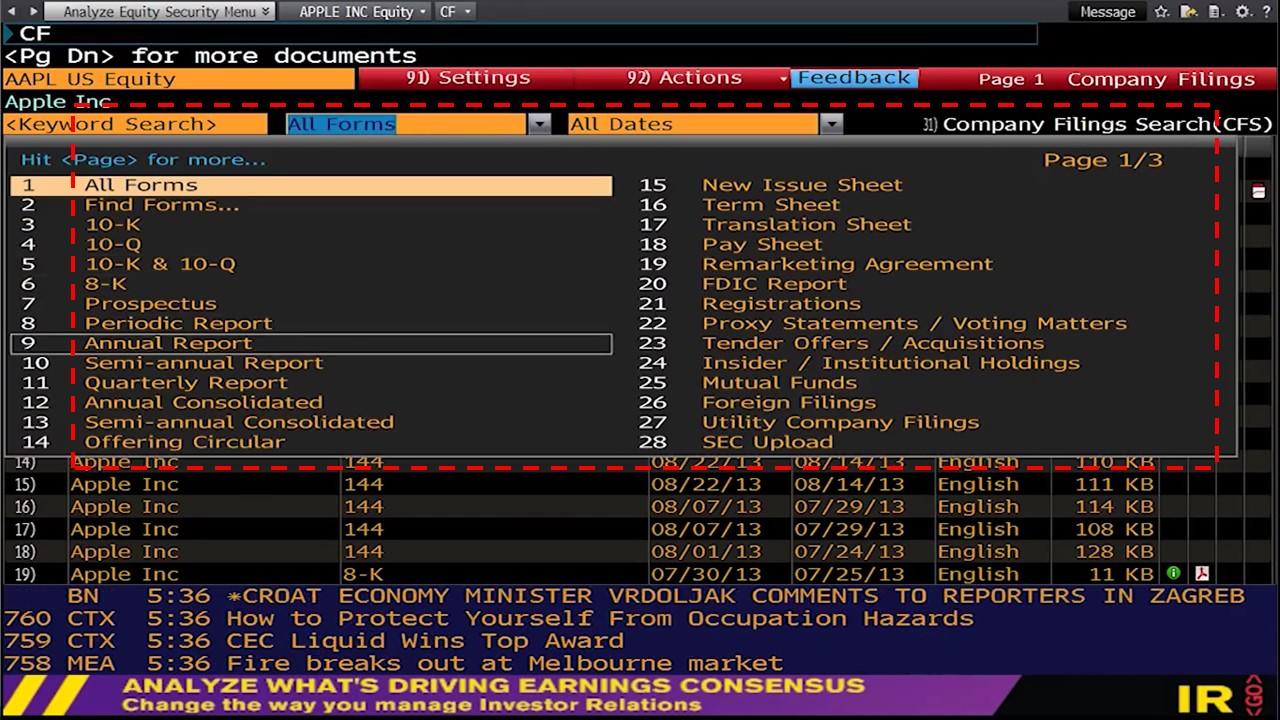Select Semi-annual Report option
This screenshot has height=720, width=1280.
pos(204,363)
